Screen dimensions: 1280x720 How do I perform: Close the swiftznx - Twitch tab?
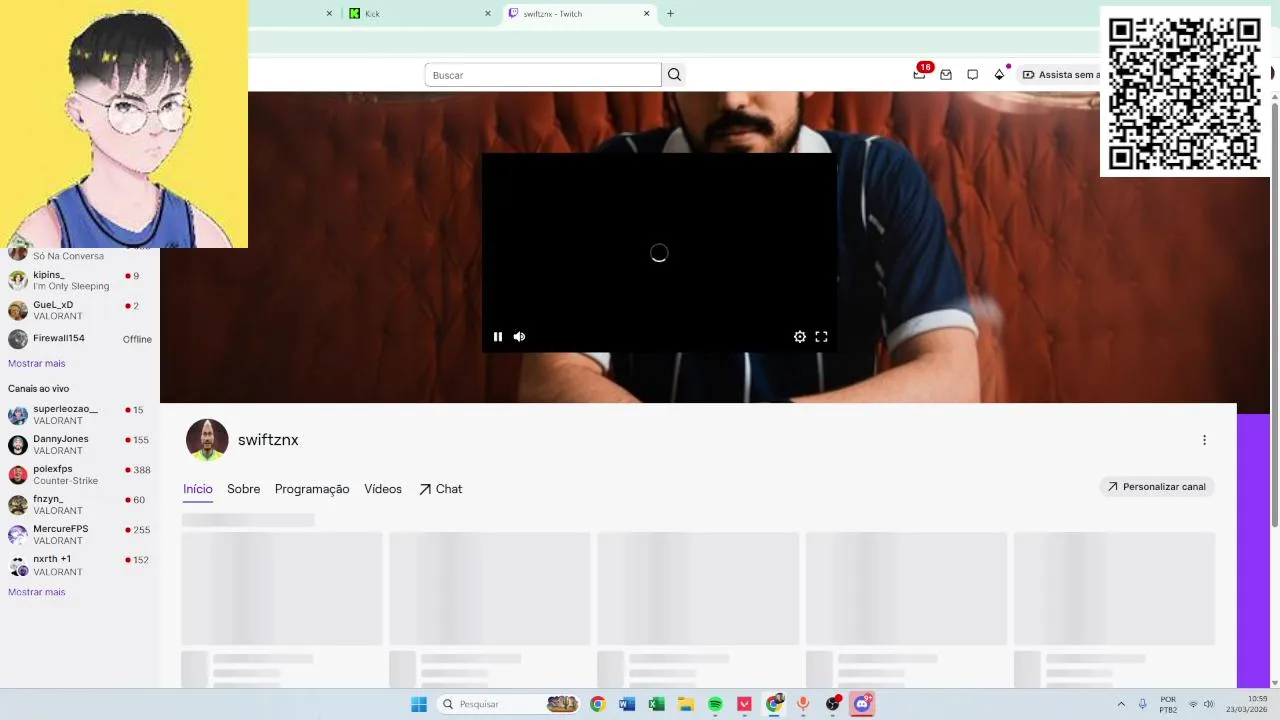click(646, 14)
